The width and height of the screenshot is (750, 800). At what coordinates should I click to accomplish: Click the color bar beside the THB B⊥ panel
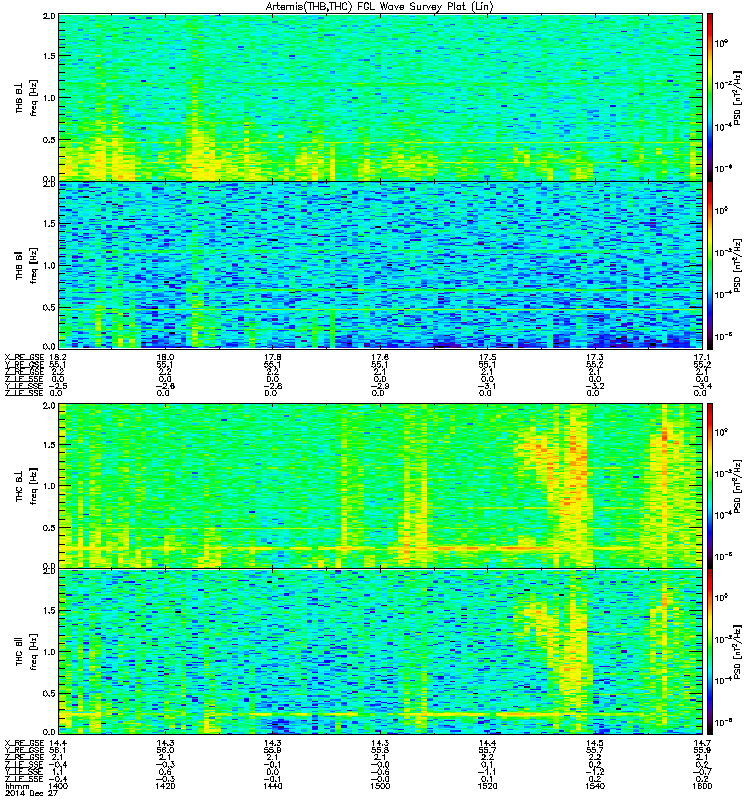tap(710, 97)
